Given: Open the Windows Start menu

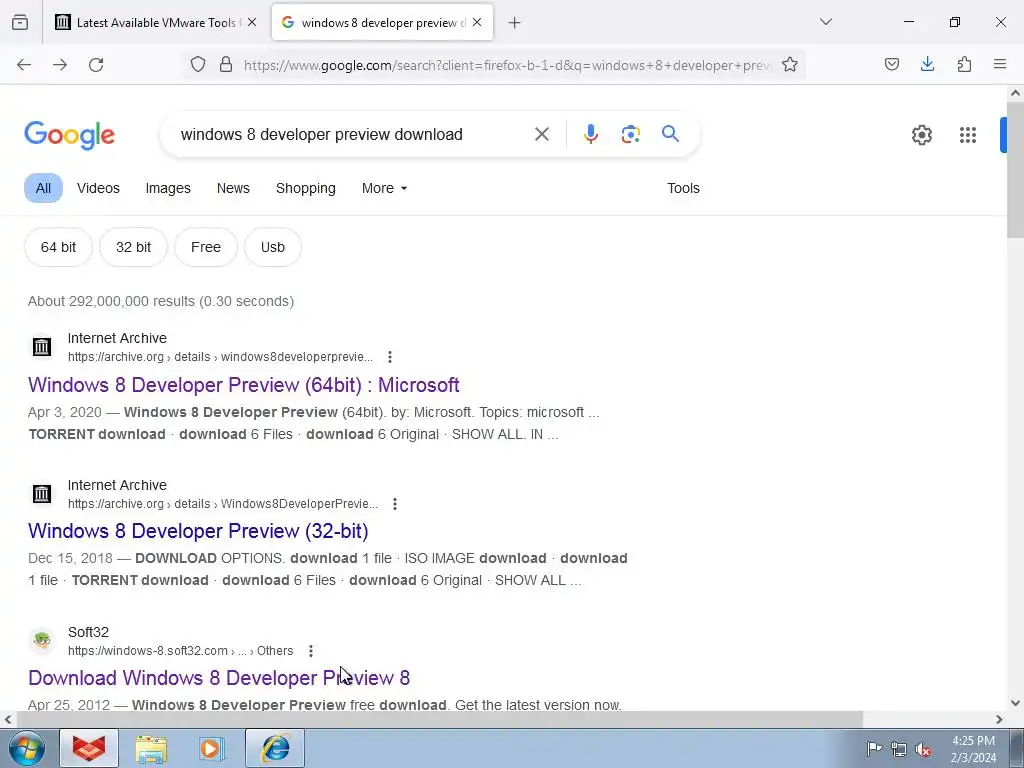Looking at the screenshot, I should click(x=27, y=748).
